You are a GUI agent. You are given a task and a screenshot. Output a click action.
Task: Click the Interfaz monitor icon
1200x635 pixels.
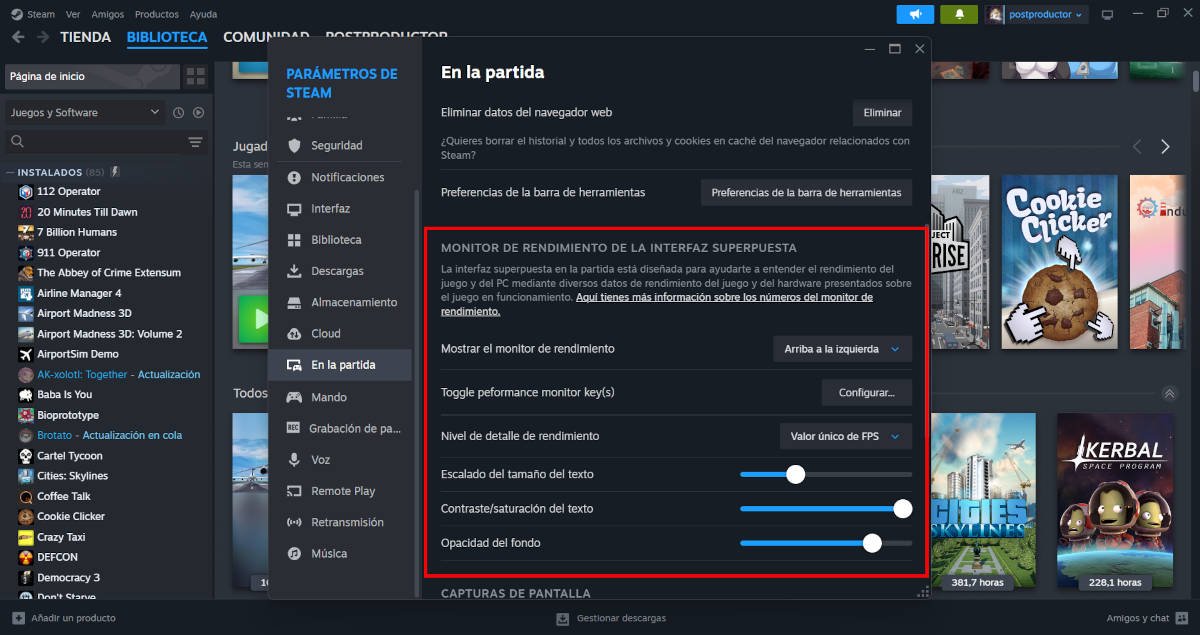pos(294,209)
